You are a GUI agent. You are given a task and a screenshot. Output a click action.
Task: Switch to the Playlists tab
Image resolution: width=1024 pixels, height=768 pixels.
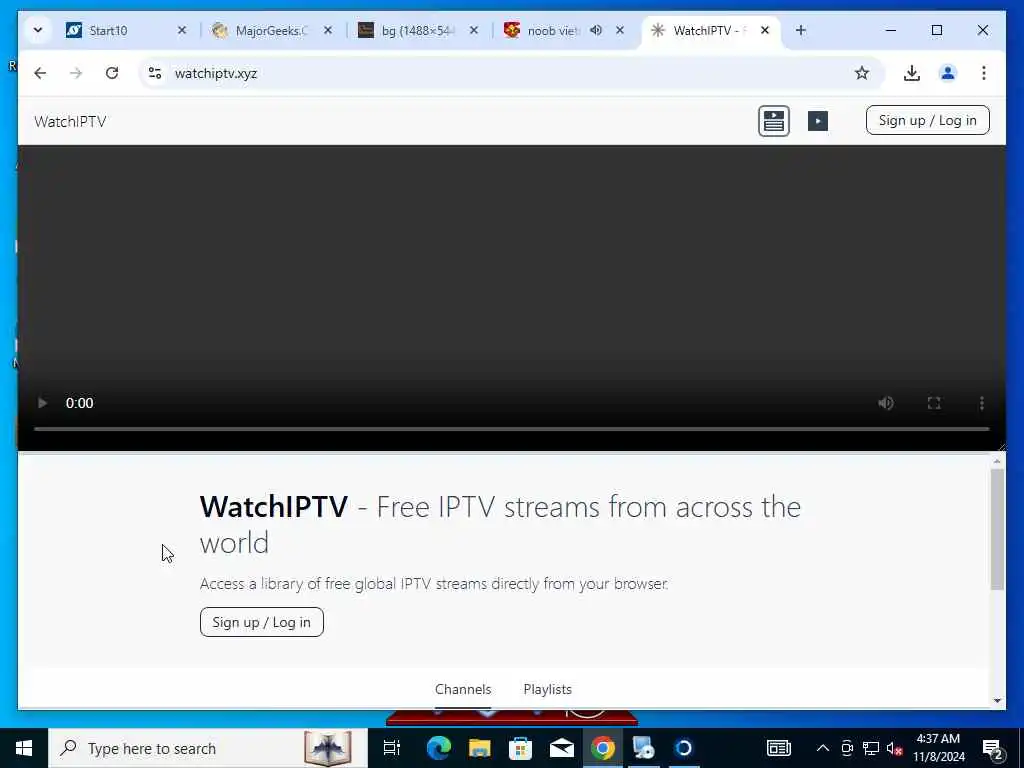pos(547,689)
